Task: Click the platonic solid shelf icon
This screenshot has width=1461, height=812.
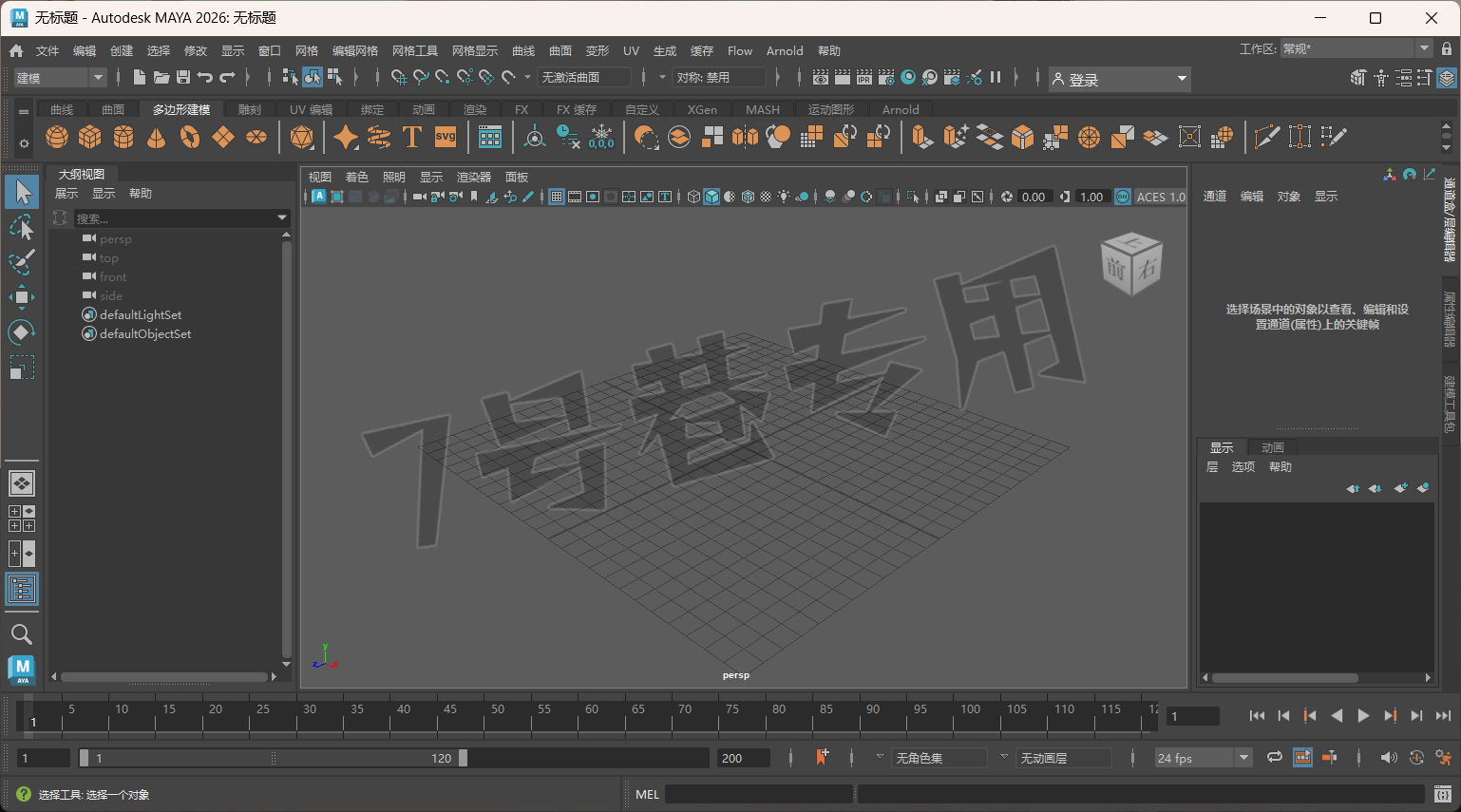Action: pyautogui.click(x=302, y=138)
